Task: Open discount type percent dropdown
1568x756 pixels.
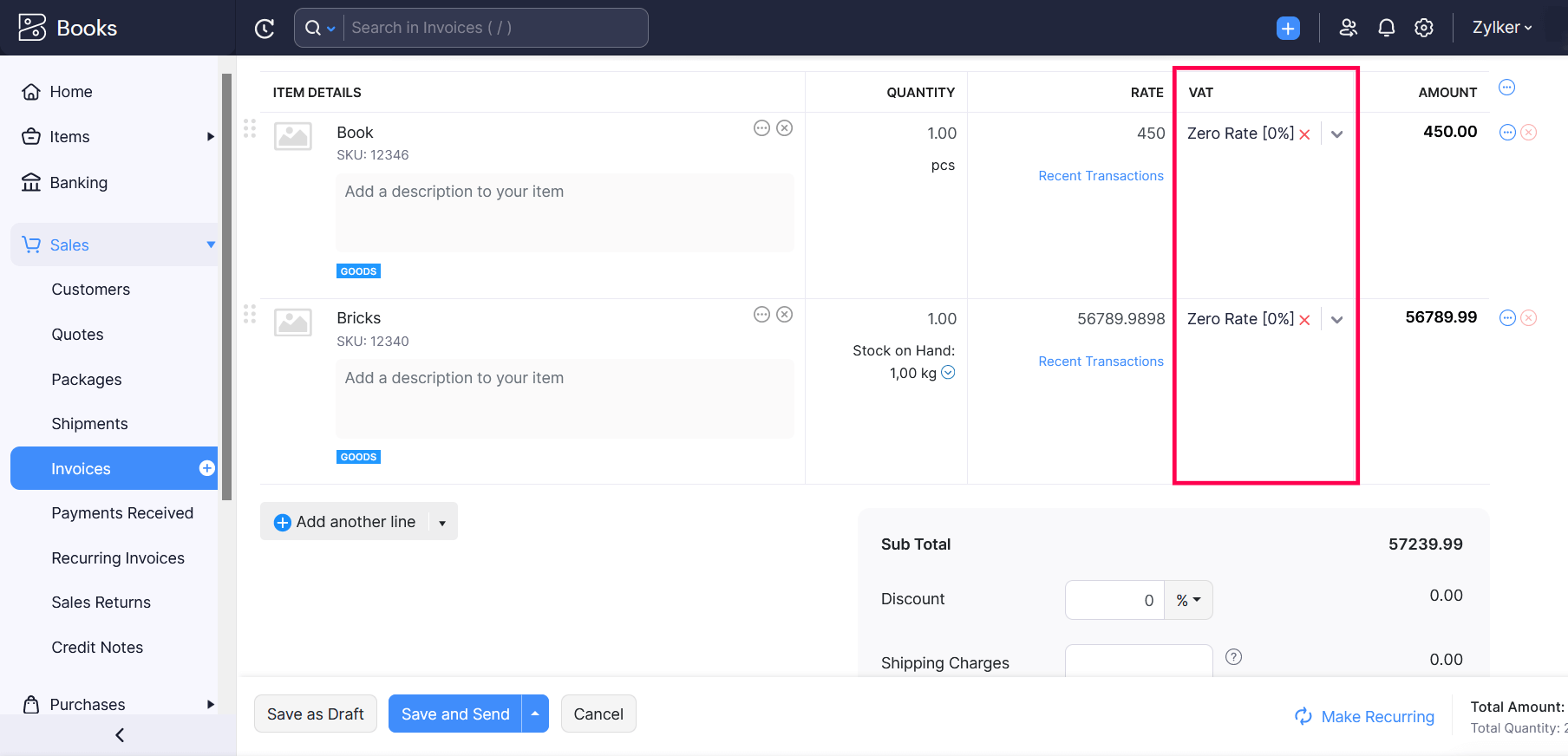Action: [1188, 600]
